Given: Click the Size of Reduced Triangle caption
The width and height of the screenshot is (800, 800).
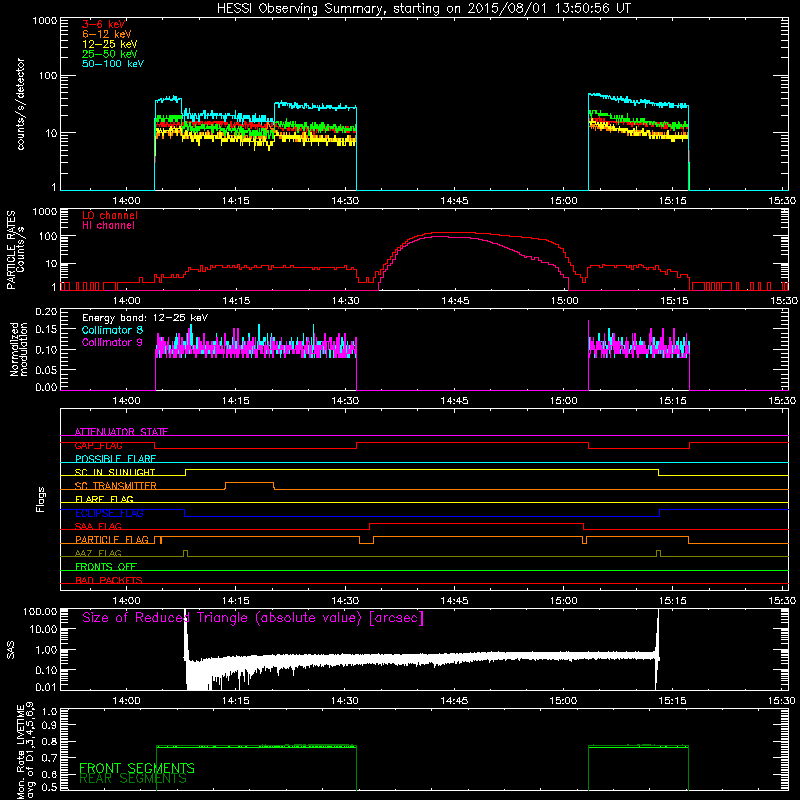Looking at the screenshot, I should coord(253,618).
